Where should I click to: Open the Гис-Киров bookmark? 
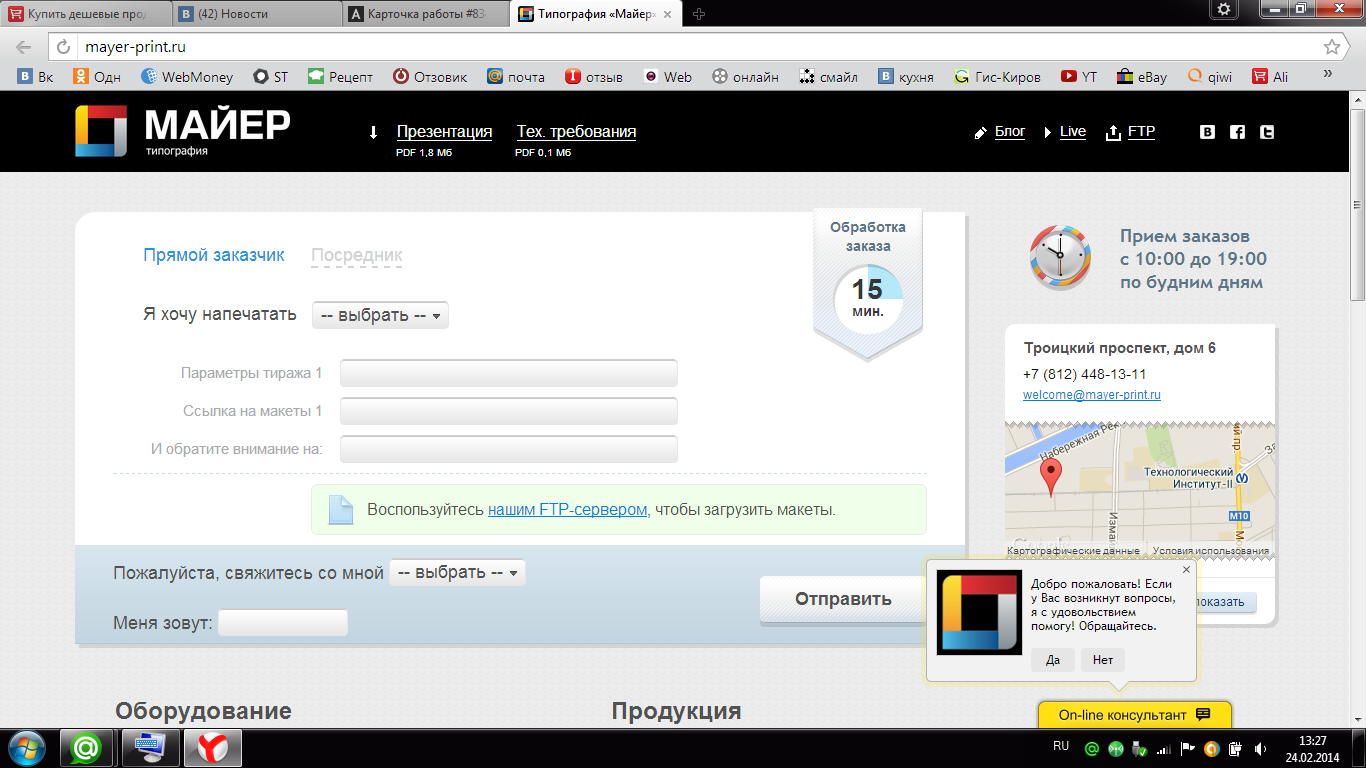point(997,76)
